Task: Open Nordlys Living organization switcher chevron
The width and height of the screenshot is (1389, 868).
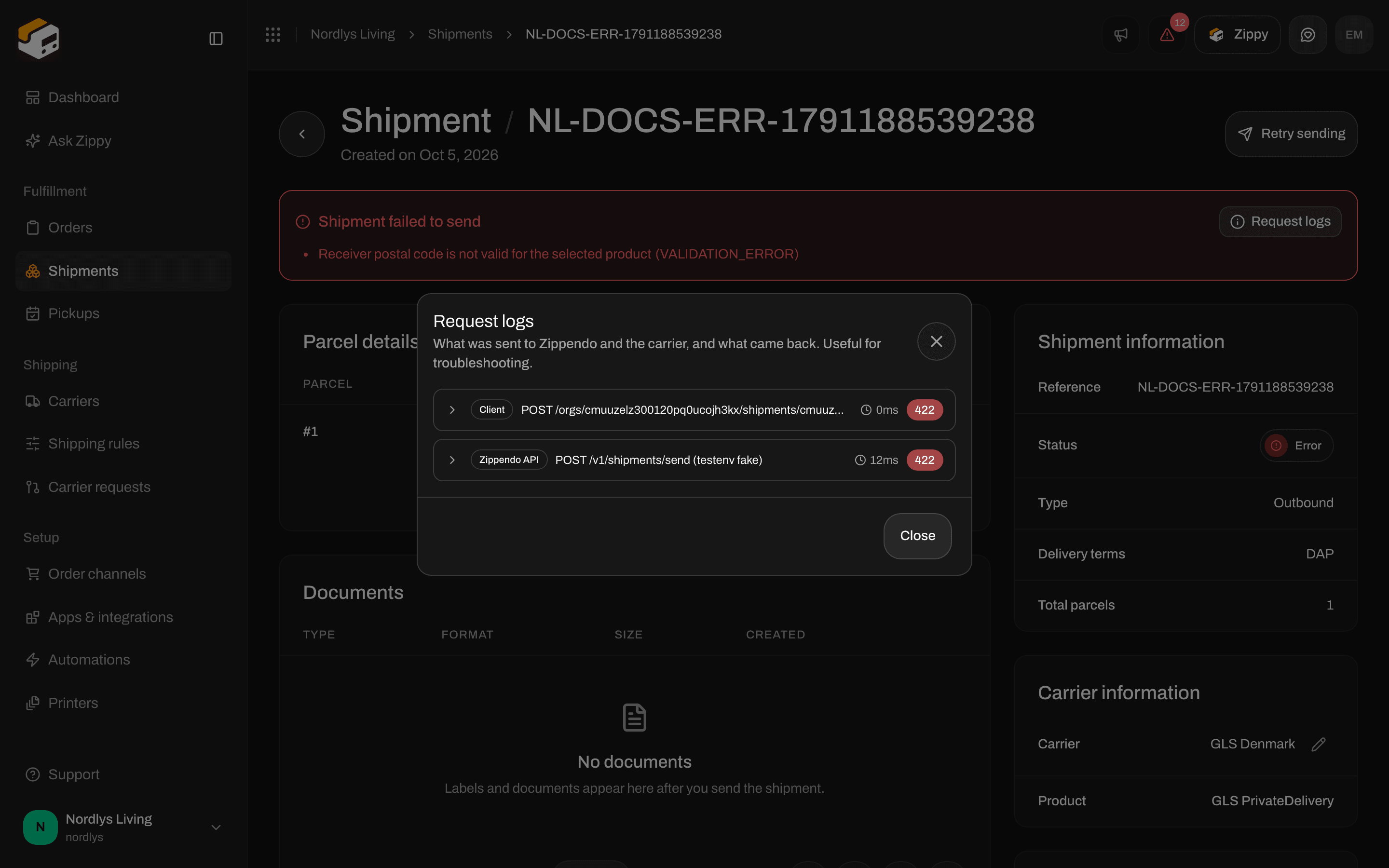Action: pyautogui.click(x=216, y=827)
